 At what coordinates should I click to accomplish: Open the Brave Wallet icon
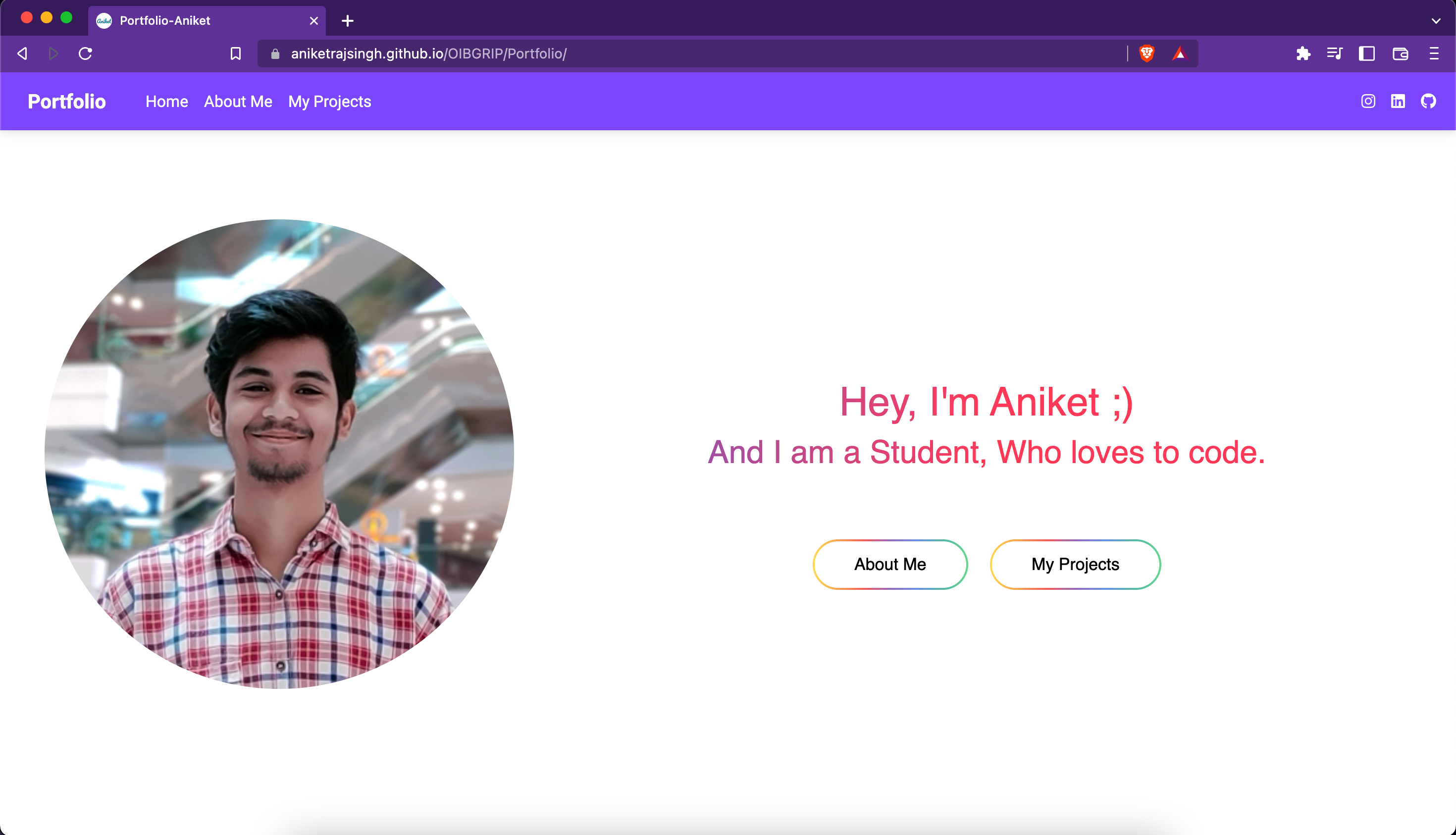[1399, 53]
